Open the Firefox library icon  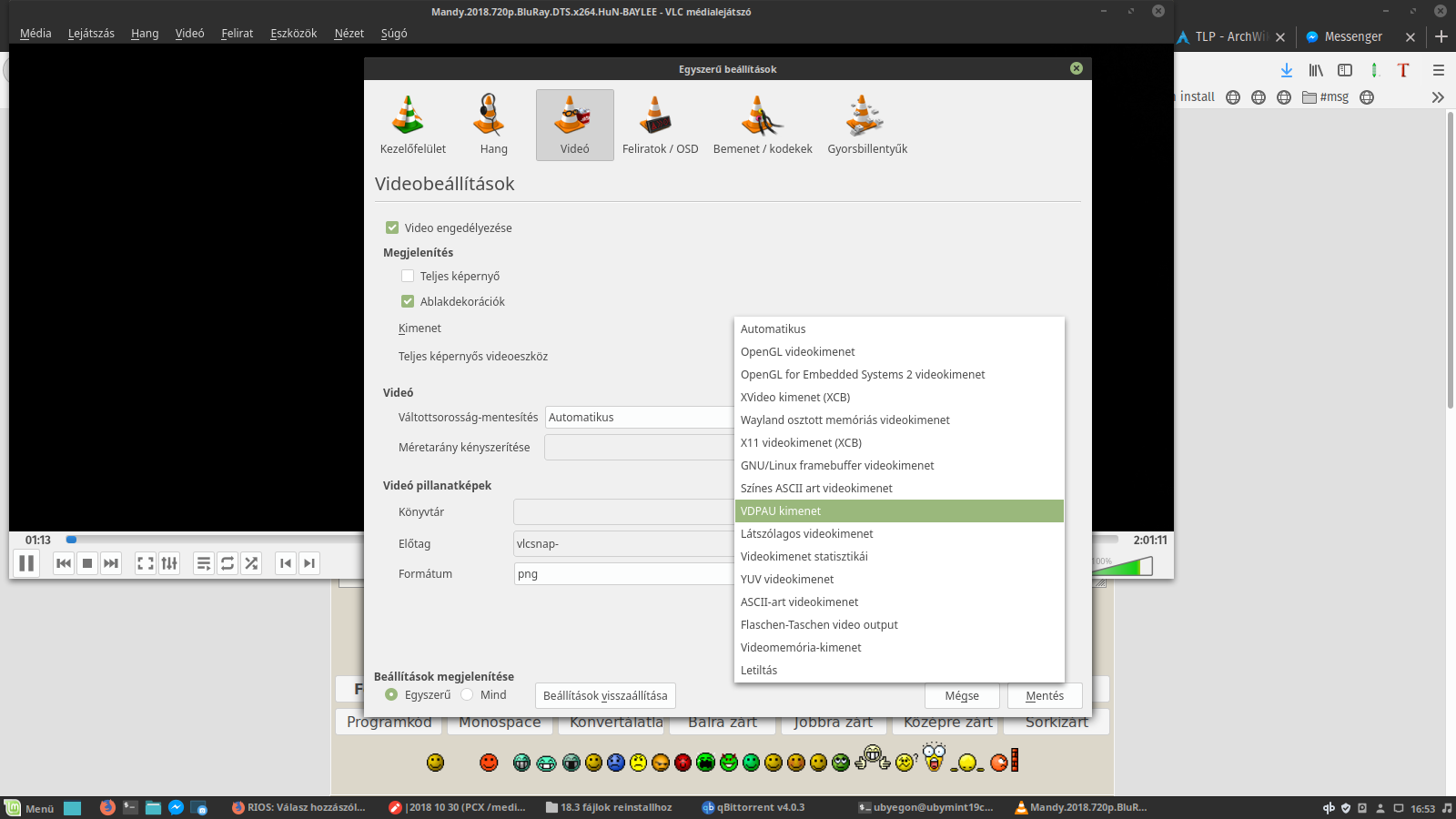coord(1316,70)
